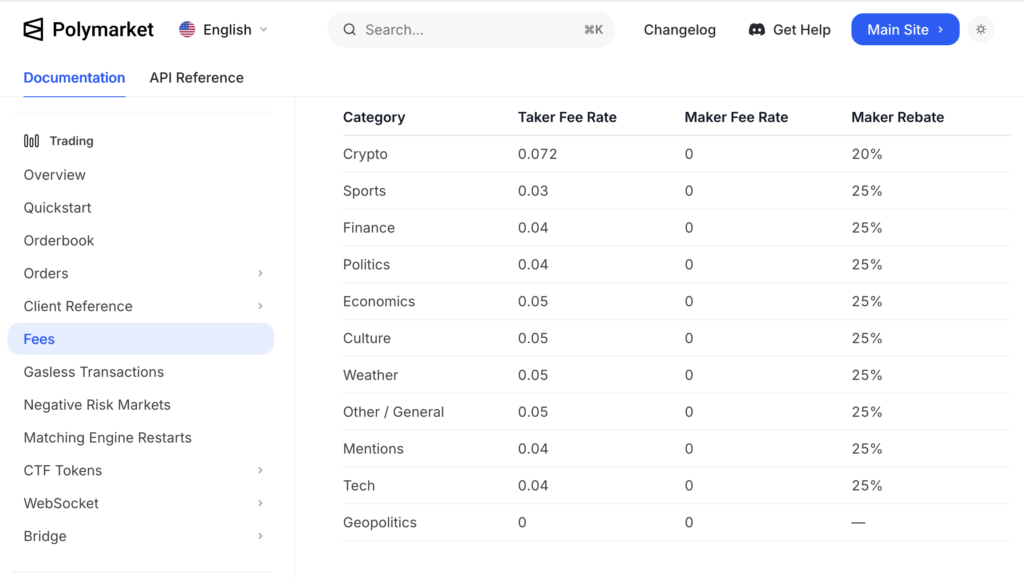Viewport: 1024px width, 577px height.
Task: Open the Changelog page
Action: (x=679, y=29)
